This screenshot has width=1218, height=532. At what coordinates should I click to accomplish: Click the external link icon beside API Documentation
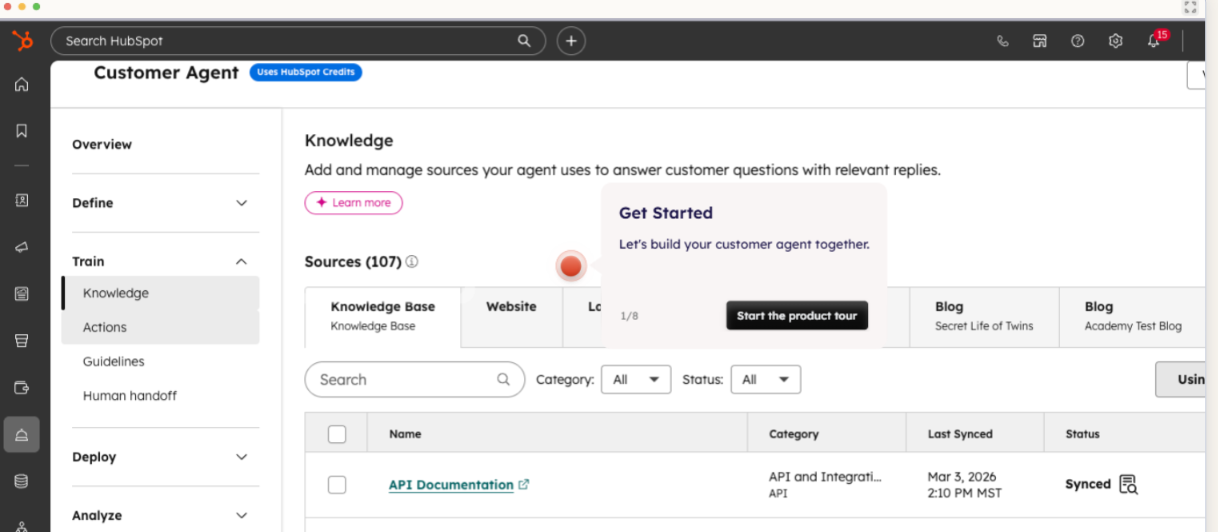coord(524,484)
